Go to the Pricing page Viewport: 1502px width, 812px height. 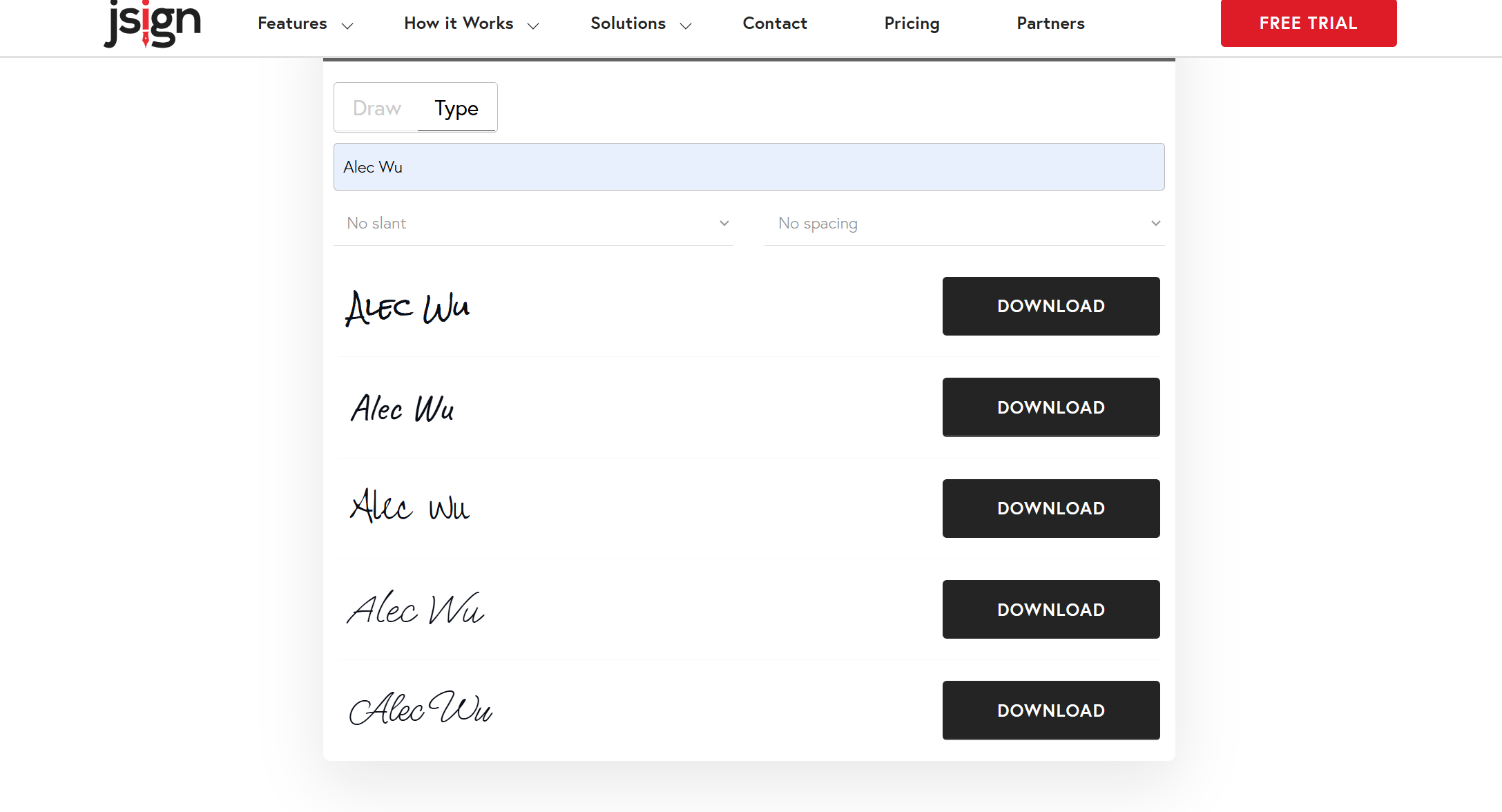[912, 23]
